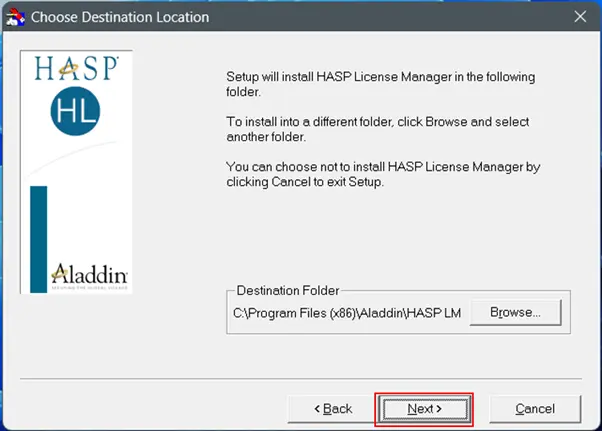This screenshot has width=602, height=431.
Task: Cancel the HASP License Manager setup
Action: pos(535,409)
